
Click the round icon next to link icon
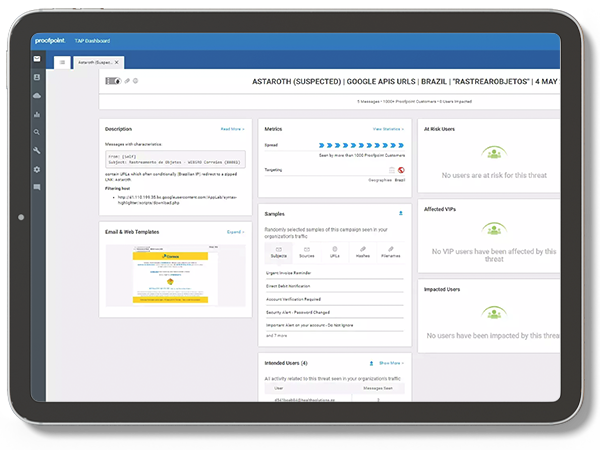[x=135, y=81]
